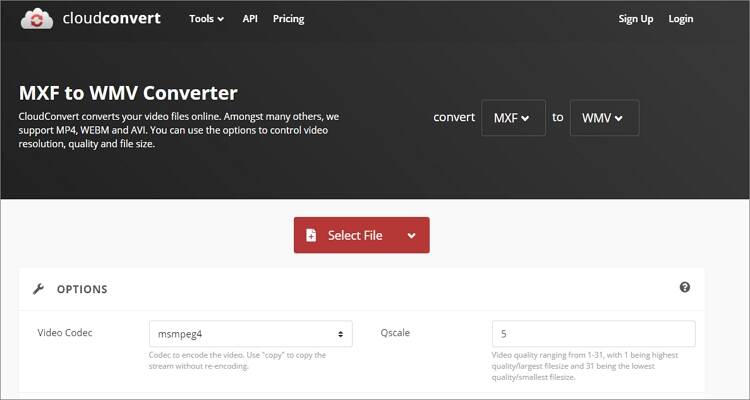
Task: Click the OPTIONS section heading
Action: pos(82,289)
